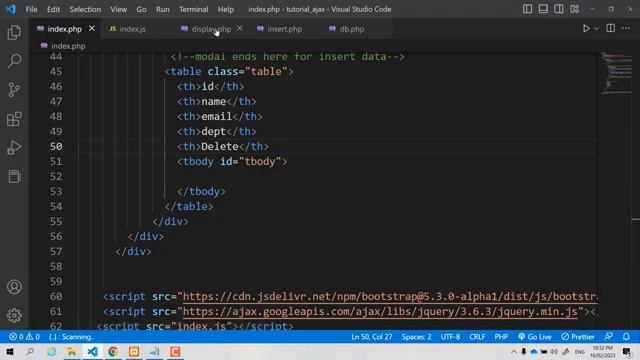The width and height of the screenshot is (640, 360).
Task: Open the taskbar clock and date
Action: tap(602, 351)
